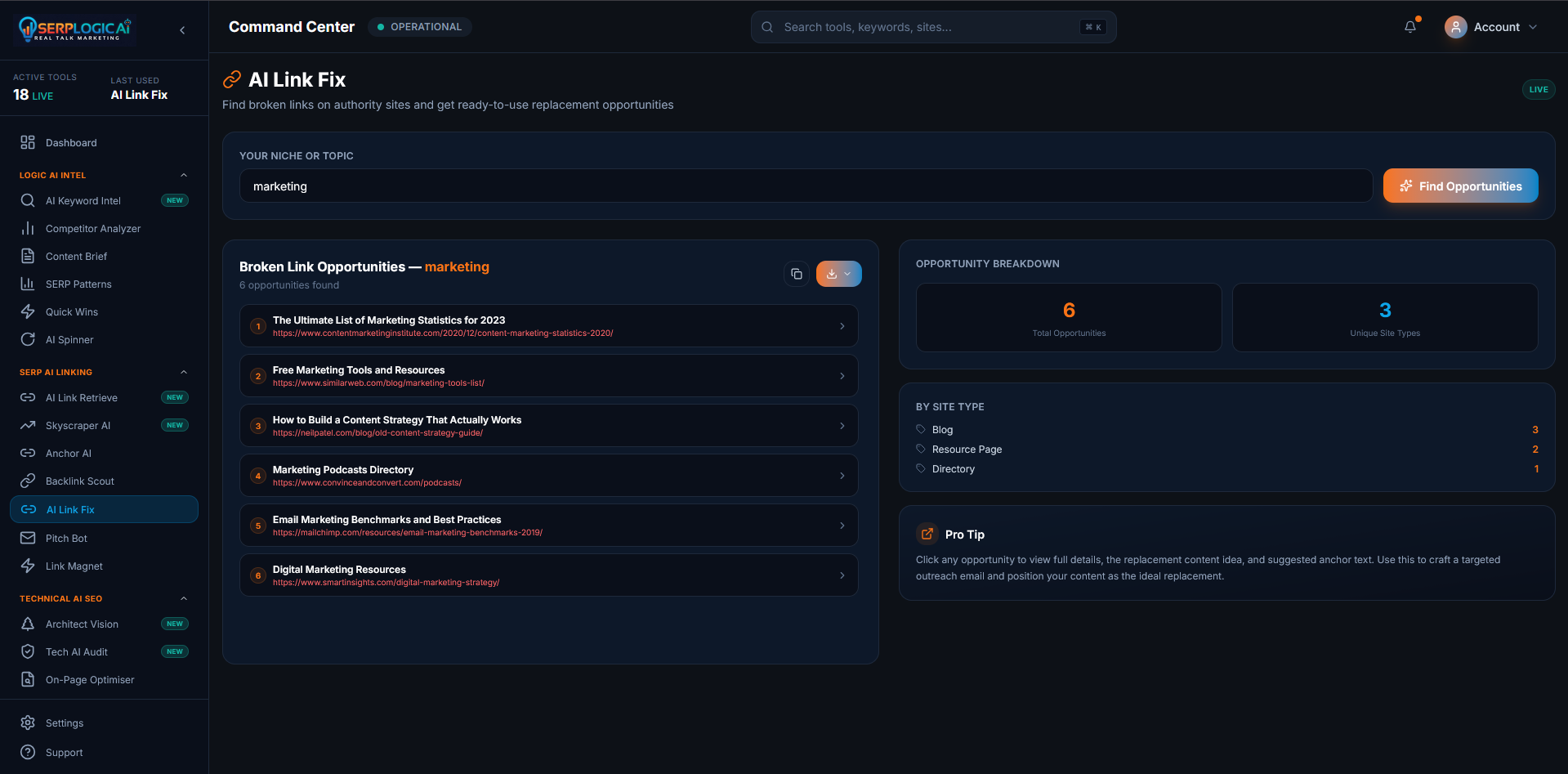Screen dimensions: 1568x774
Task: Click the LIVE badge beside AI Link Fix
Action: click(1539, 90)
